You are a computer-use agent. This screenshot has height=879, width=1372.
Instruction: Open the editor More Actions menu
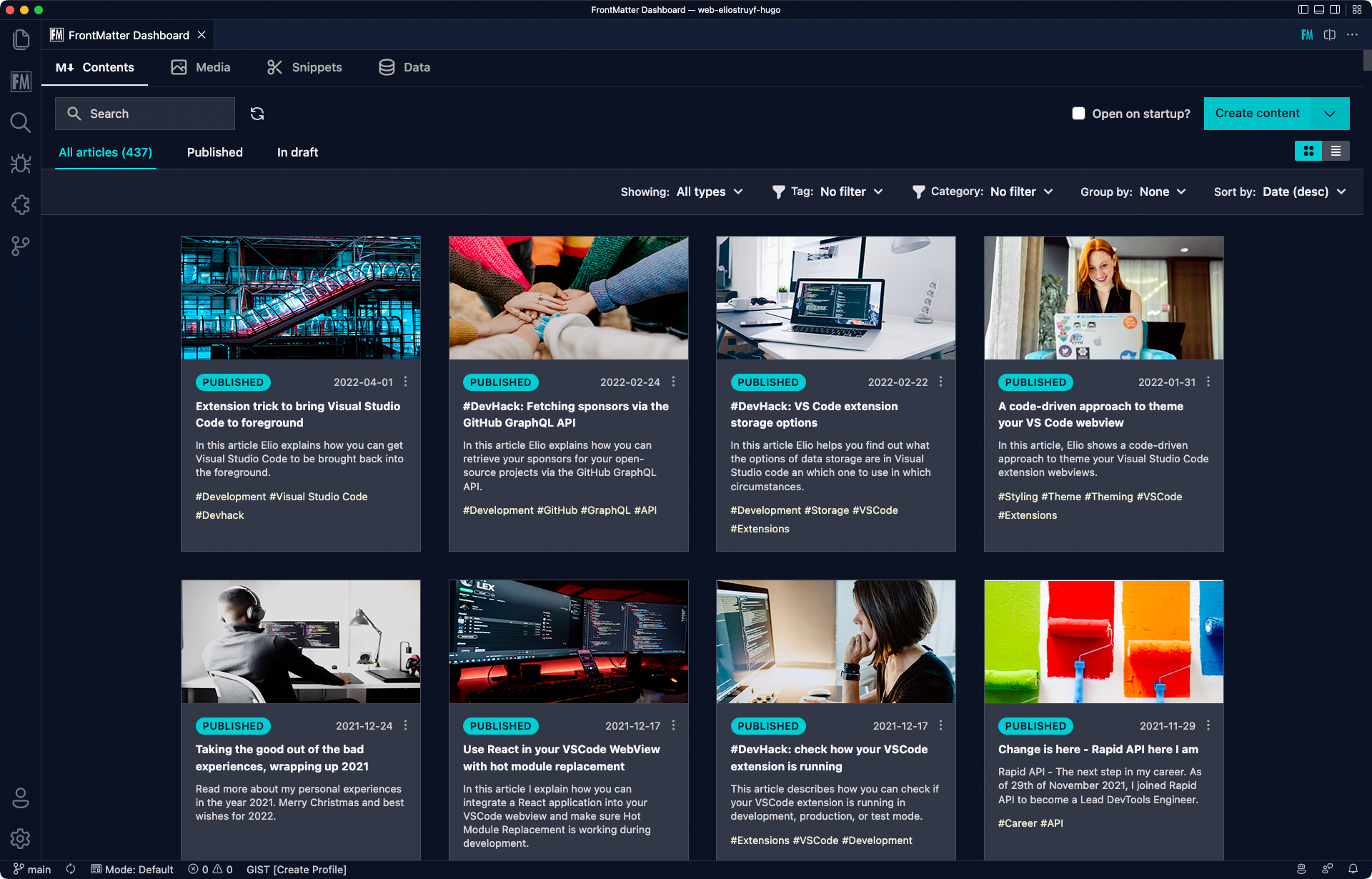(x=1353, y=35)
